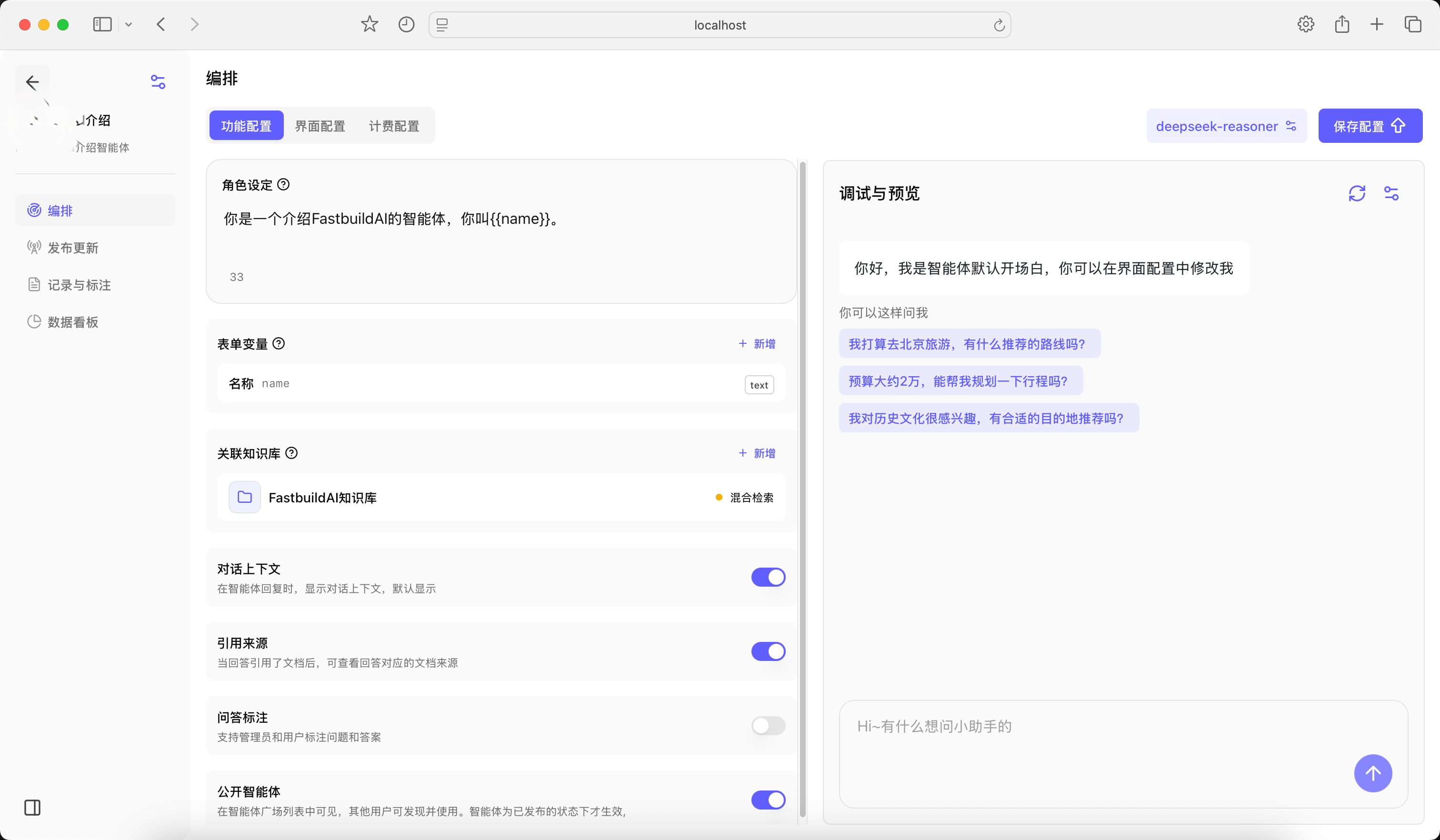Click the 保存配置 button
This screenshot has width=1440, height=840.
(x=1370, y=126)
